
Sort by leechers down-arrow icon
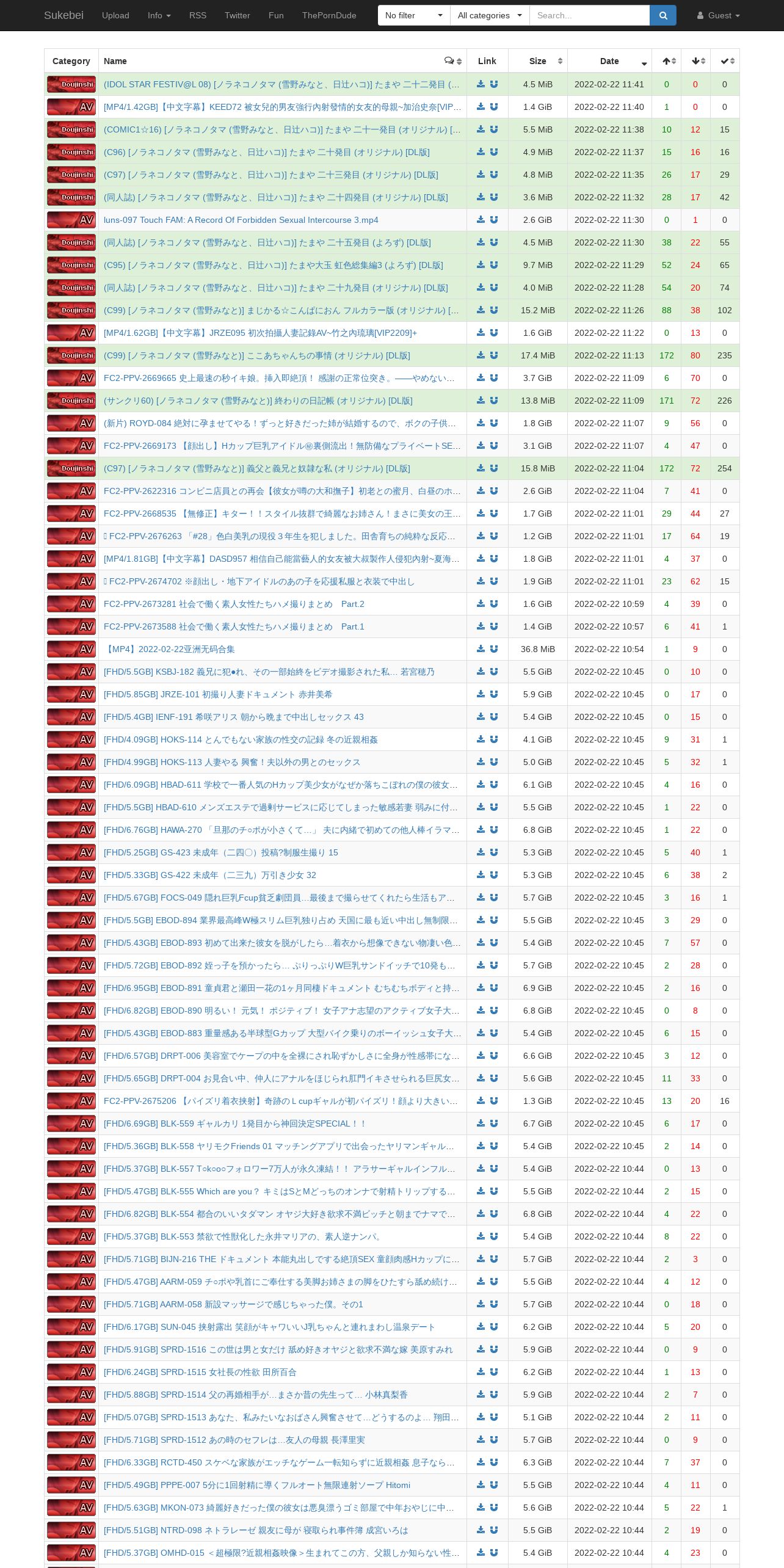click(695, 60)
